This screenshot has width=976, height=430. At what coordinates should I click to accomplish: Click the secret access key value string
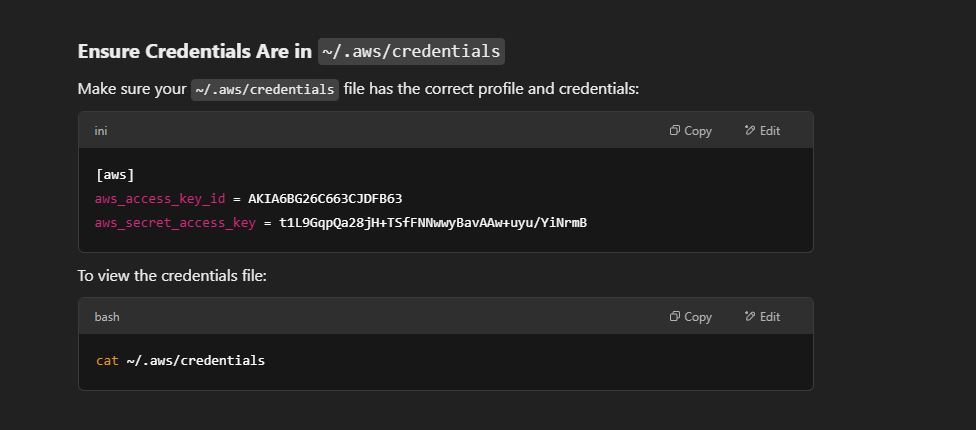[x=433, y=223]
